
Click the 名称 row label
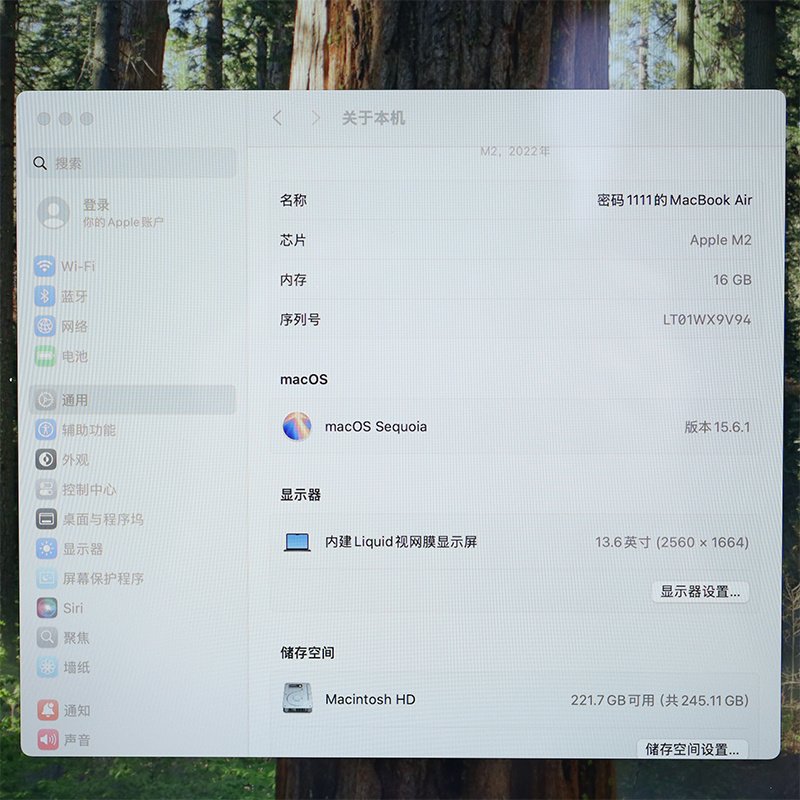tap(293, 200)
